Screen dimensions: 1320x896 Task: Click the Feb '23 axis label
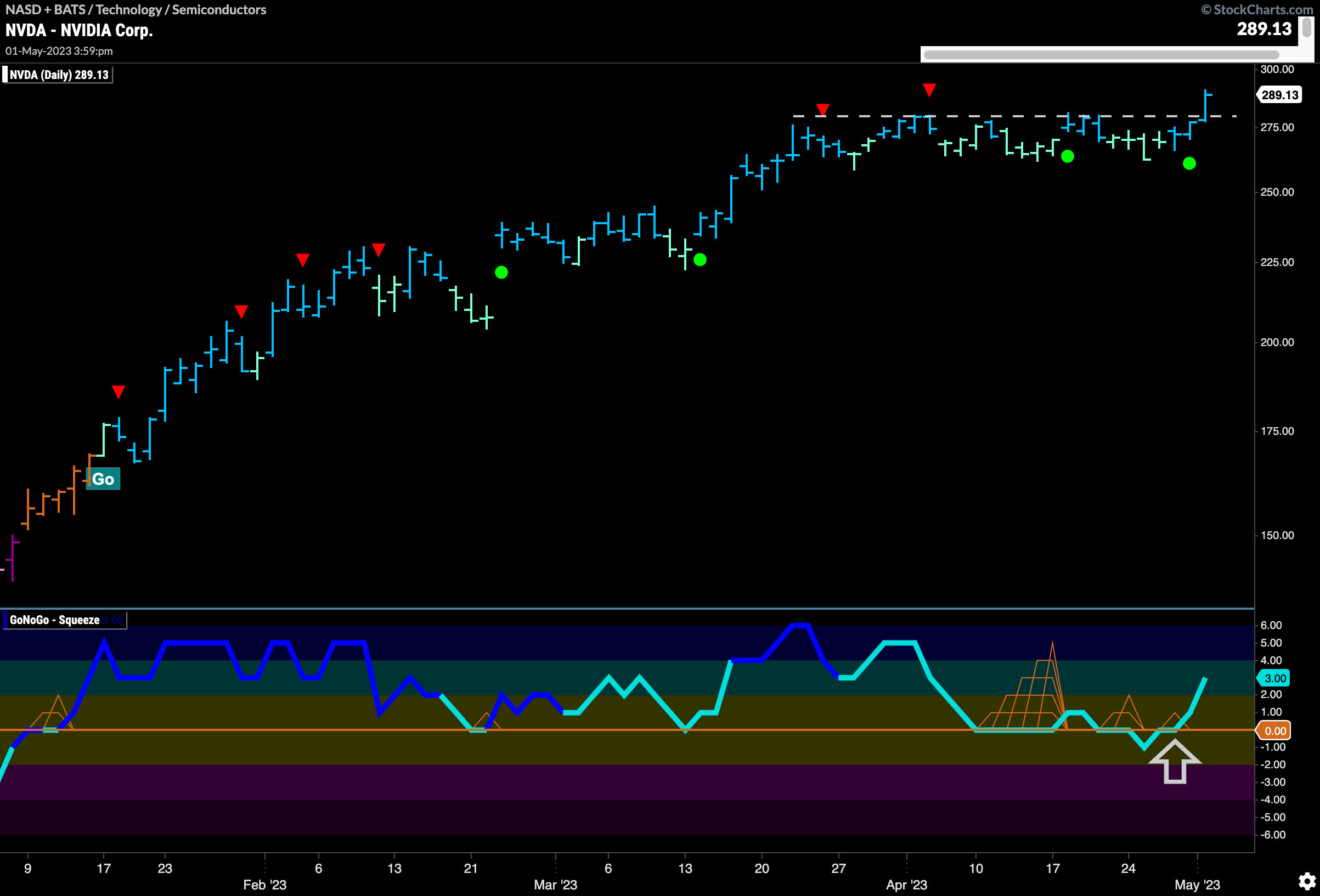click(x=264, y=884)
